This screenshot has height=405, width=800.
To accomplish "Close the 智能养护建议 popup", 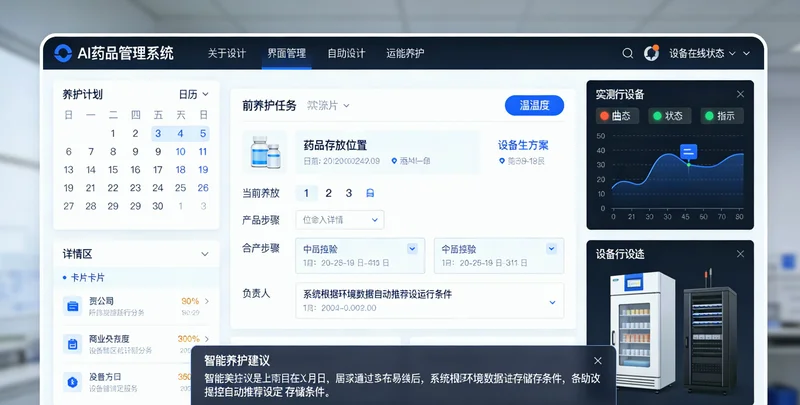I will 598,360.
